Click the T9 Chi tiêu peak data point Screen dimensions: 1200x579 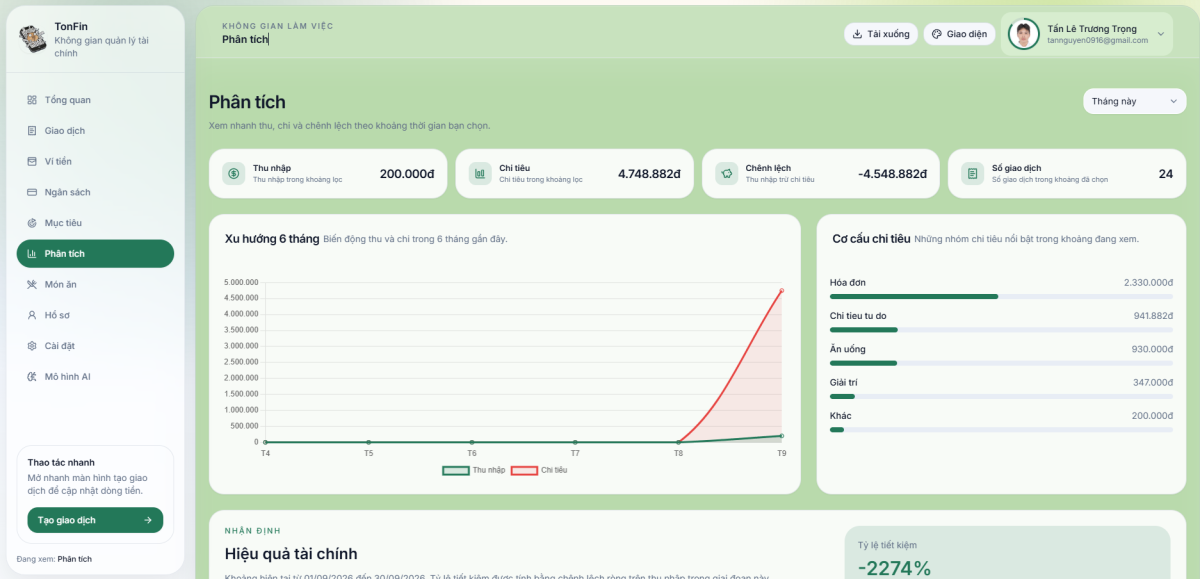click(x=781, y=291)
